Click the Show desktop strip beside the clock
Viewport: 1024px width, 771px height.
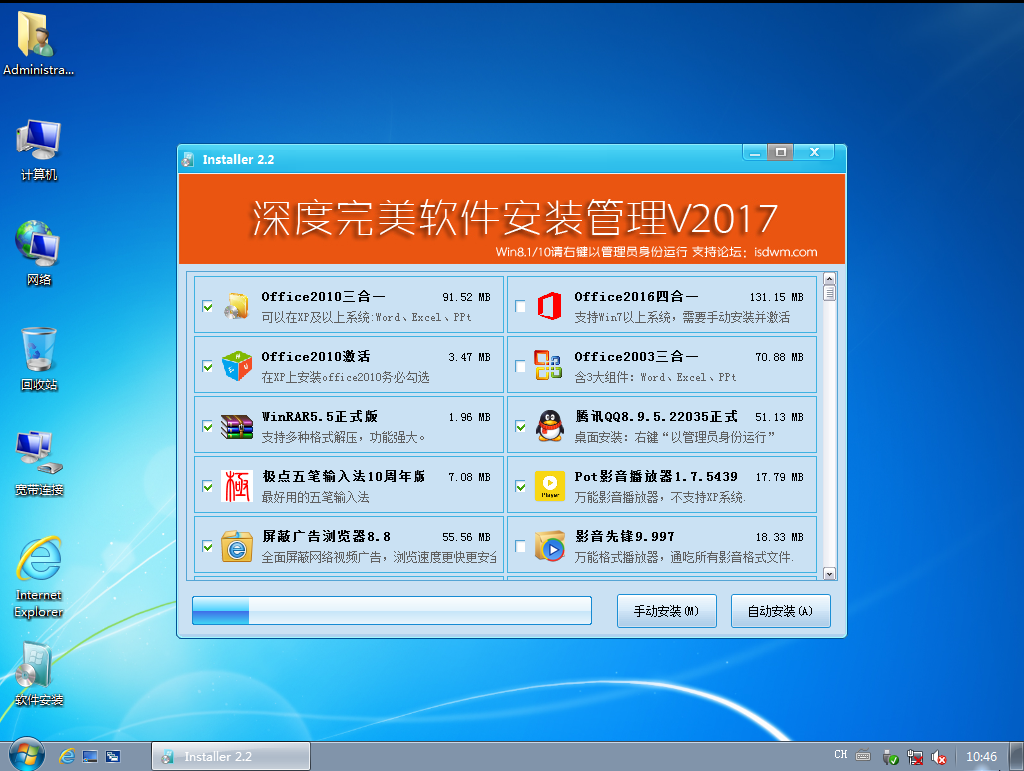[x=1017, y=756]
